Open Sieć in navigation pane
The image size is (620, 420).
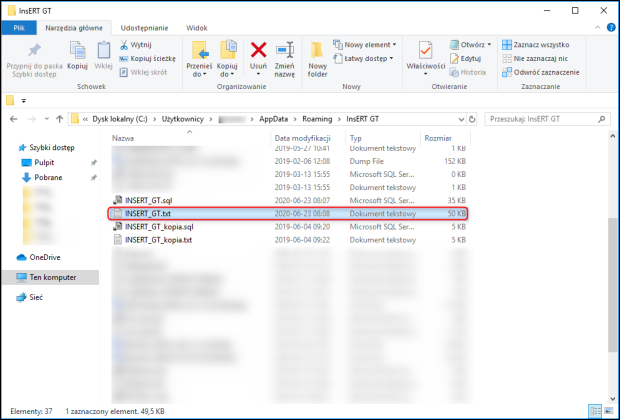coord(30,297)
